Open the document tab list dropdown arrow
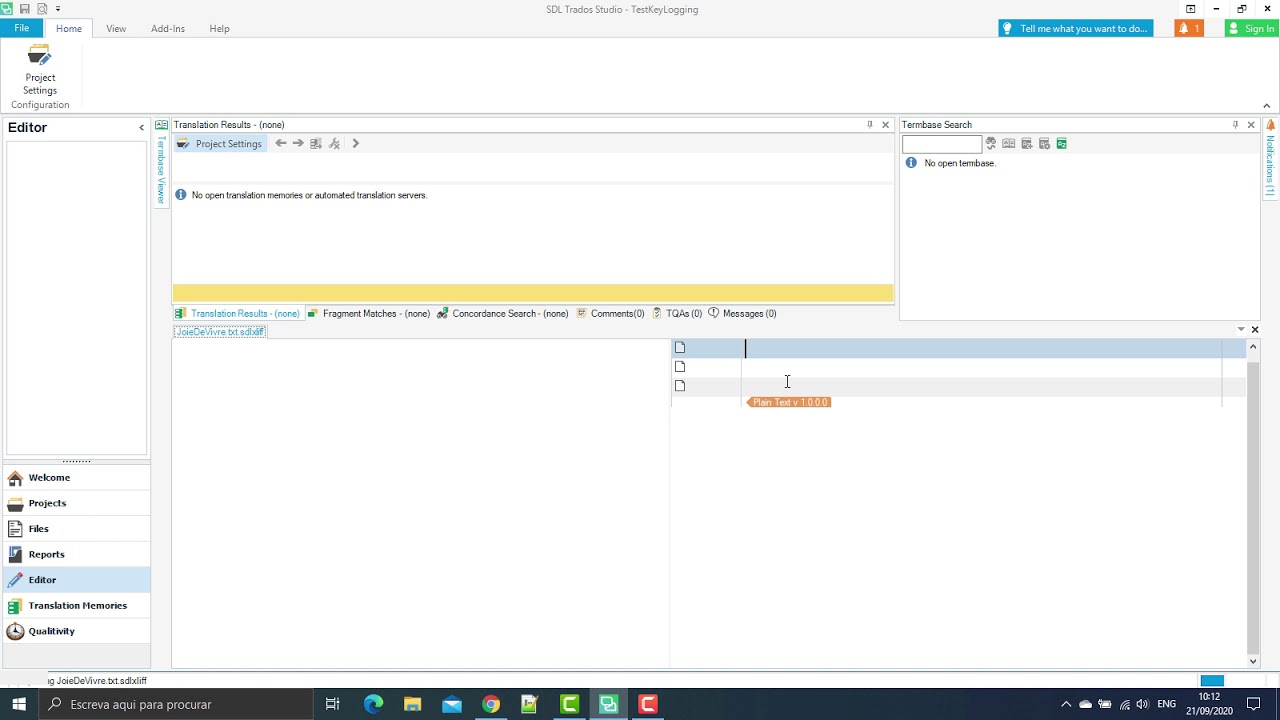 pyautogui.click(x=1241, y=329)
